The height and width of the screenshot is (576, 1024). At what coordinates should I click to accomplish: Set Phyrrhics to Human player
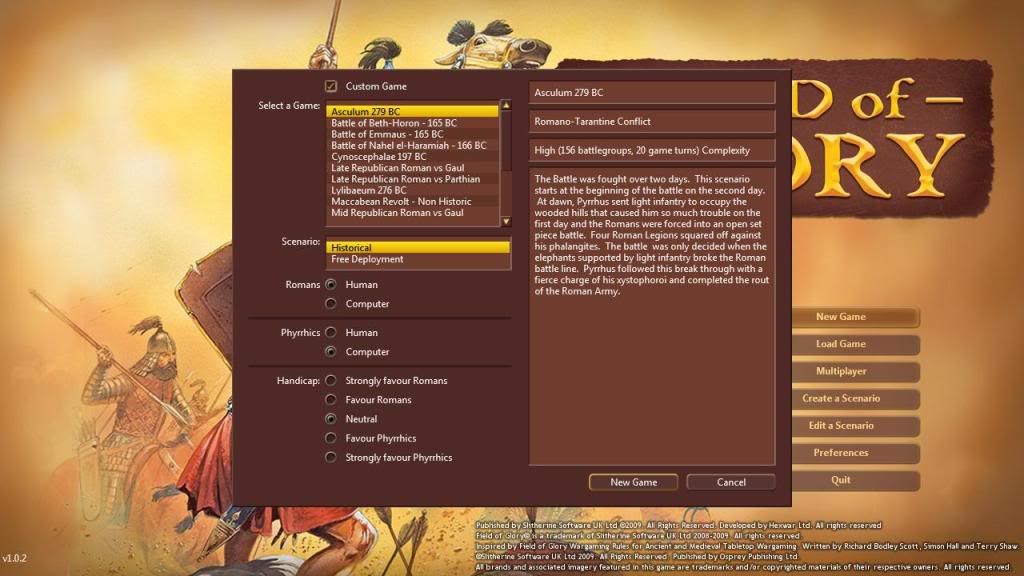point(331,333)
